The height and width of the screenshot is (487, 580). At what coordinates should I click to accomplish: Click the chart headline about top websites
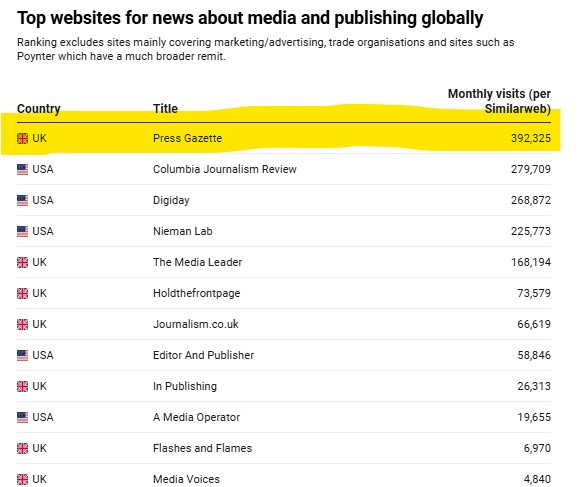click(250, 18)
